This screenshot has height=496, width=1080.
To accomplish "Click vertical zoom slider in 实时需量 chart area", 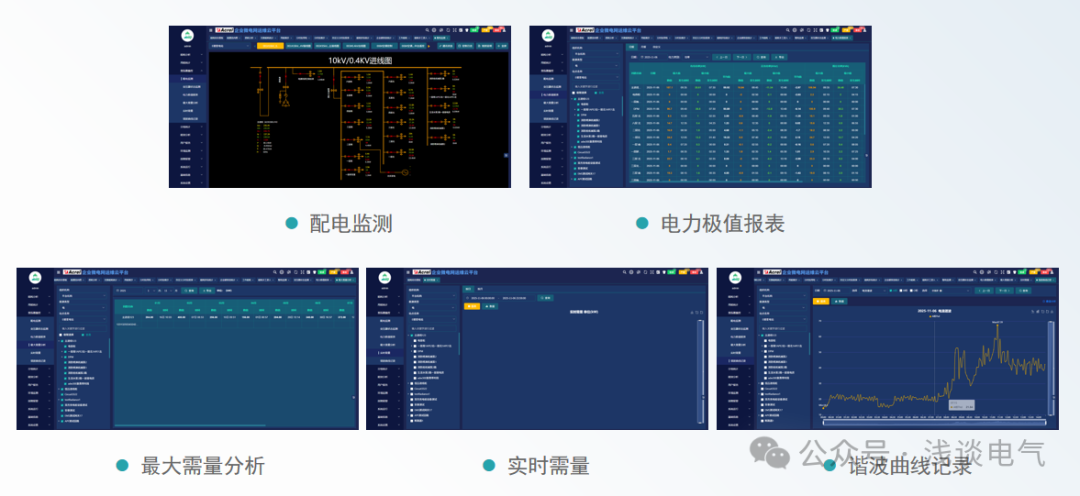I will point(700,371).
